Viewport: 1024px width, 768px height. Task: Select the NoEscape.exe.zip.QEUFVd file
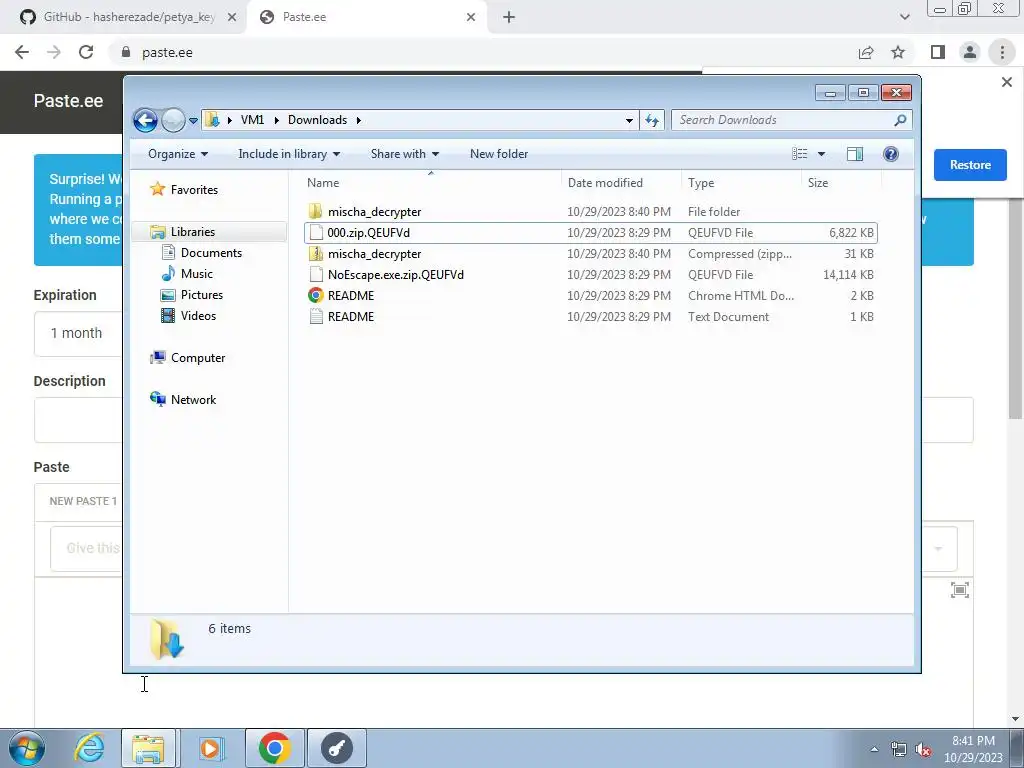(x=590, y=274)
